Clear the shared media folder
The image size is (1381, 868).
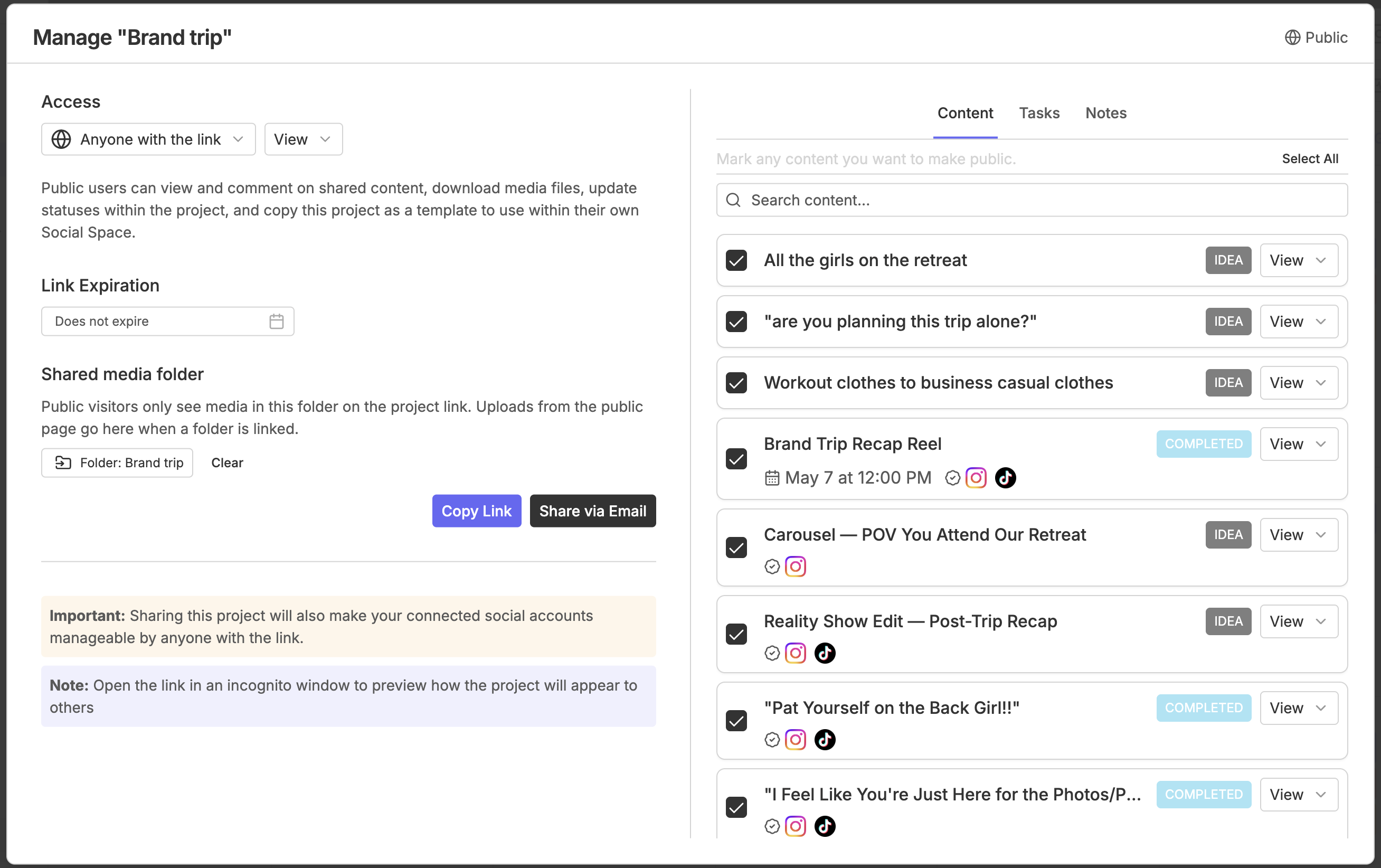(227, 463)
